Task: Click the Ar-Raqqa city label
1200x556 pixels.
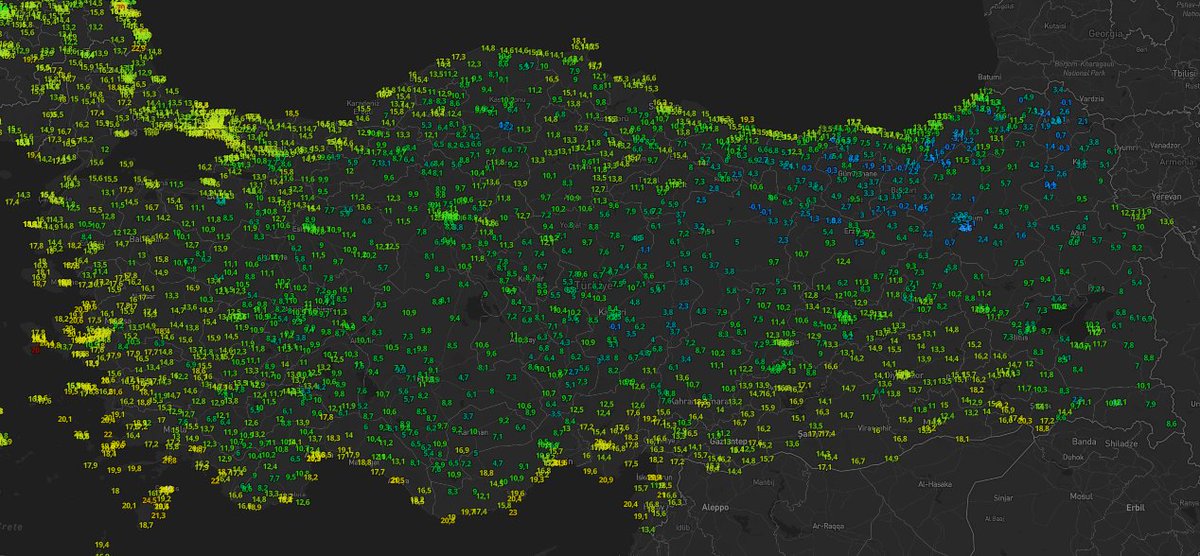Action: (x=830, y=525)
